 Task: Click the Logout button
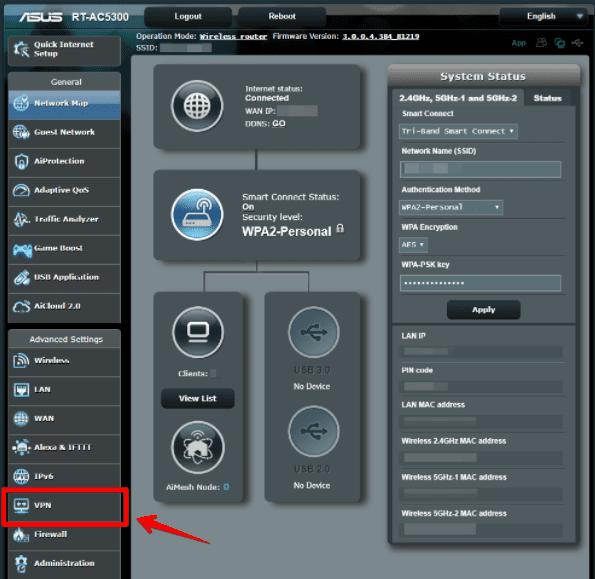pyautogui.click(x=188, y=16)
